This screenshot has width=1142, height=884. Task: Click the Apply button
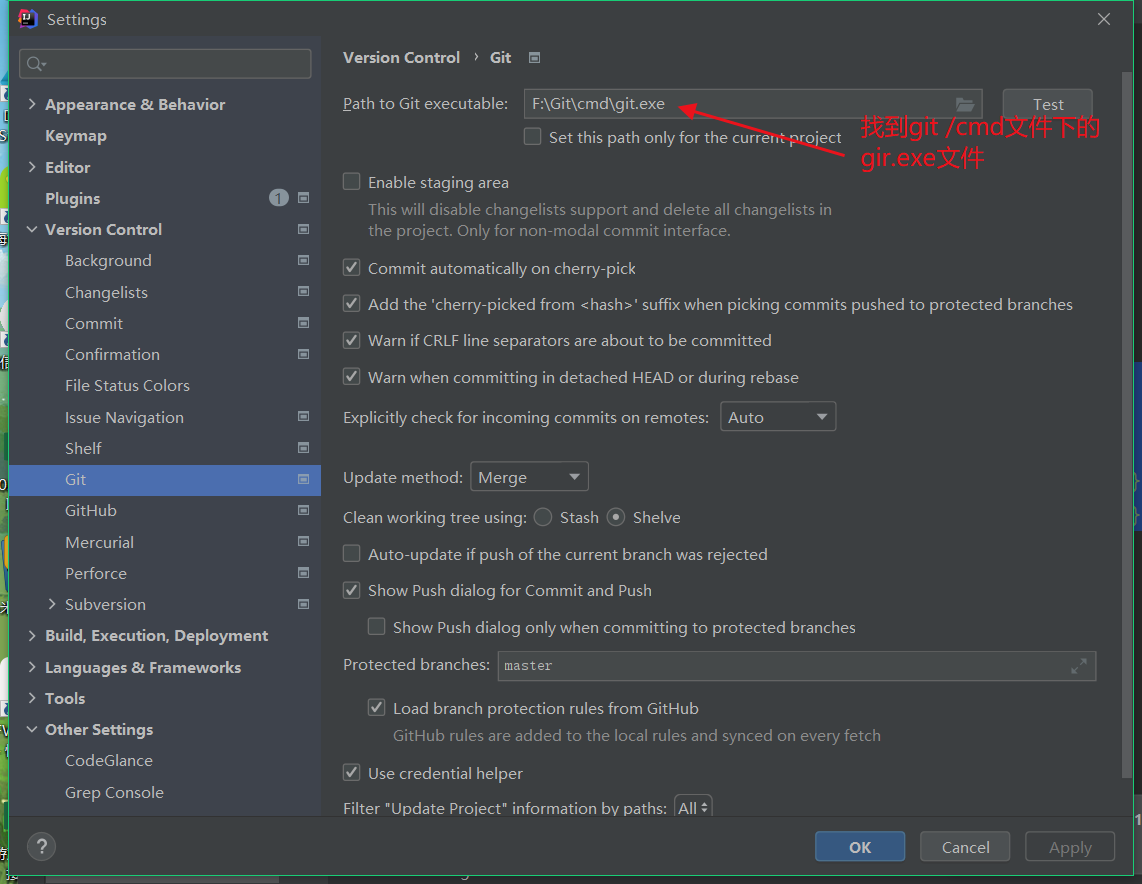pos(1070,847)
